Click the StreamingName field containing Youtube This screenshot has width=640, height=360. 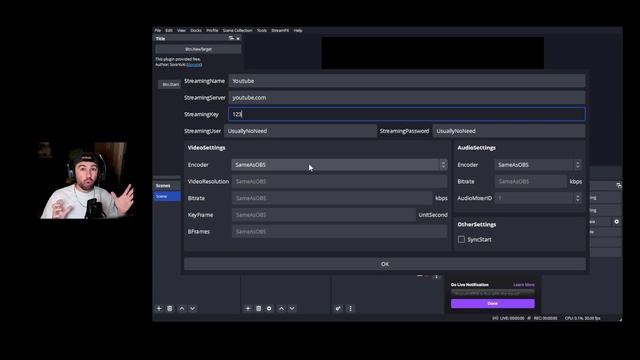coord(407,81)
